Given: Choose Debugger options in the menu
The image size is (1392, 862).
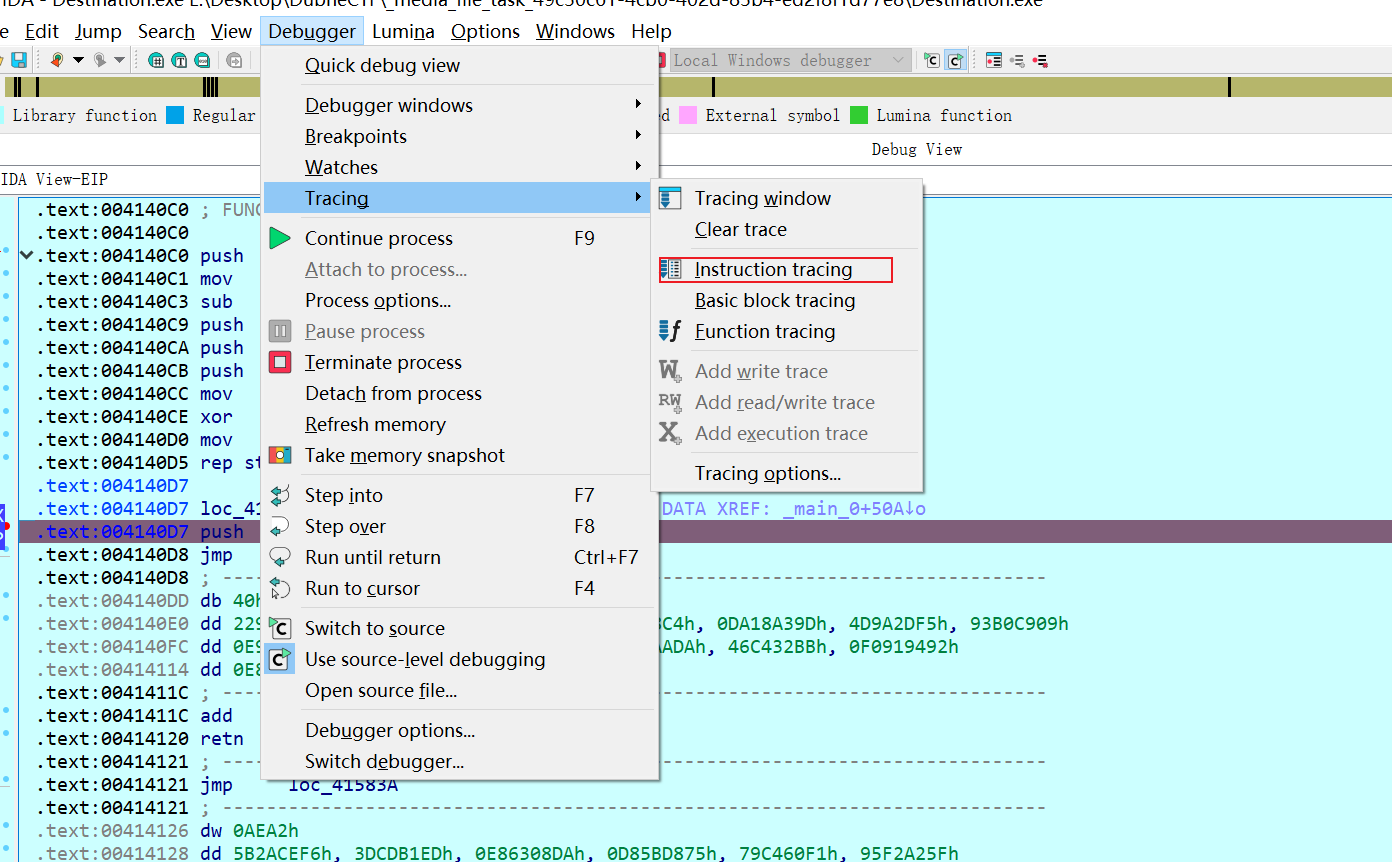Looking at the screenshot, I should coord(390,731).
